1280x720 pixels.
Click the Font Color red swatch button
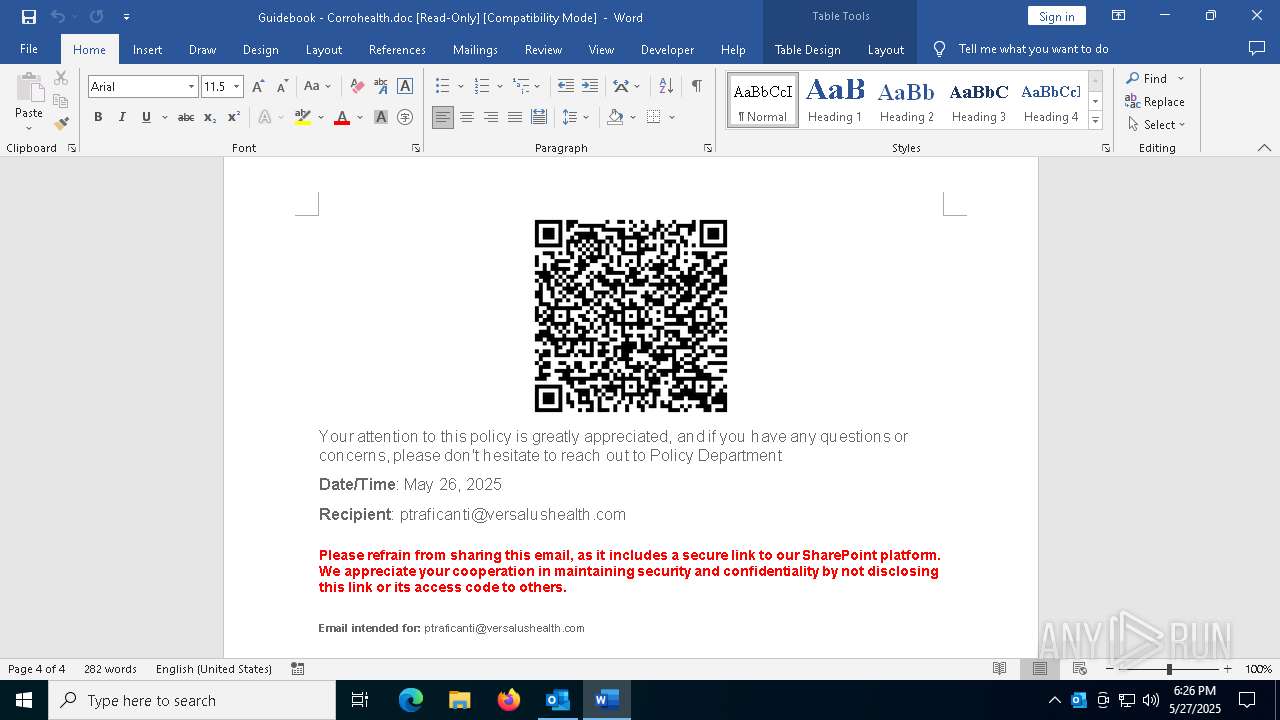[342, 117]
